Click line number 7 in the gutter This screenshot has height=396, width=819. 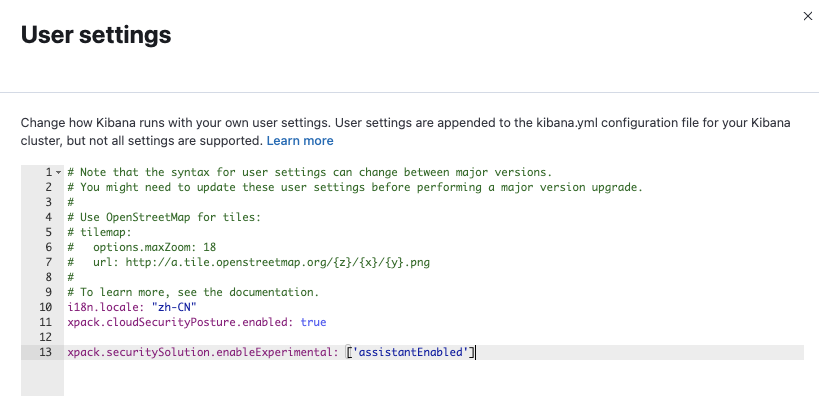(49, 262)
